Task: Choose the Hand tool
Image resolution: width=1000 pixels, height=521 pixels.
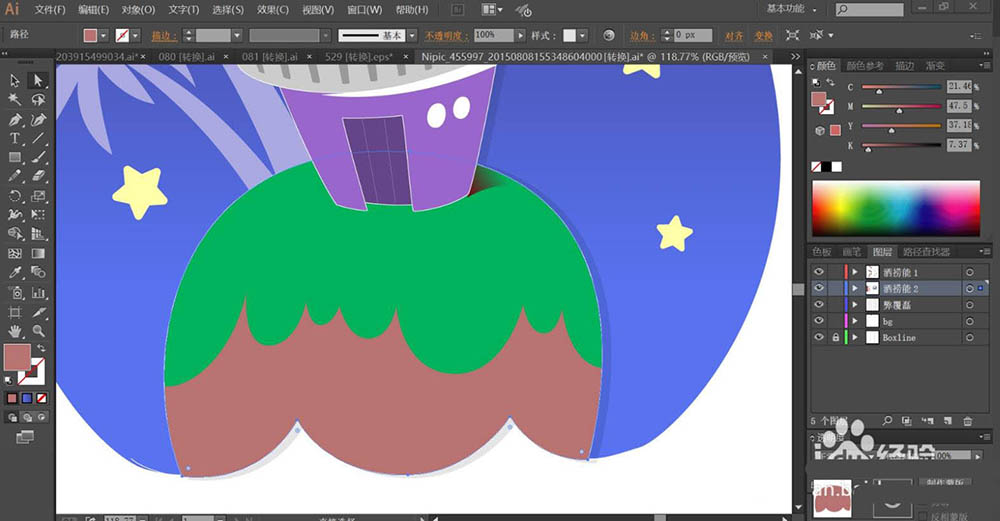Action: coord(15,330)
